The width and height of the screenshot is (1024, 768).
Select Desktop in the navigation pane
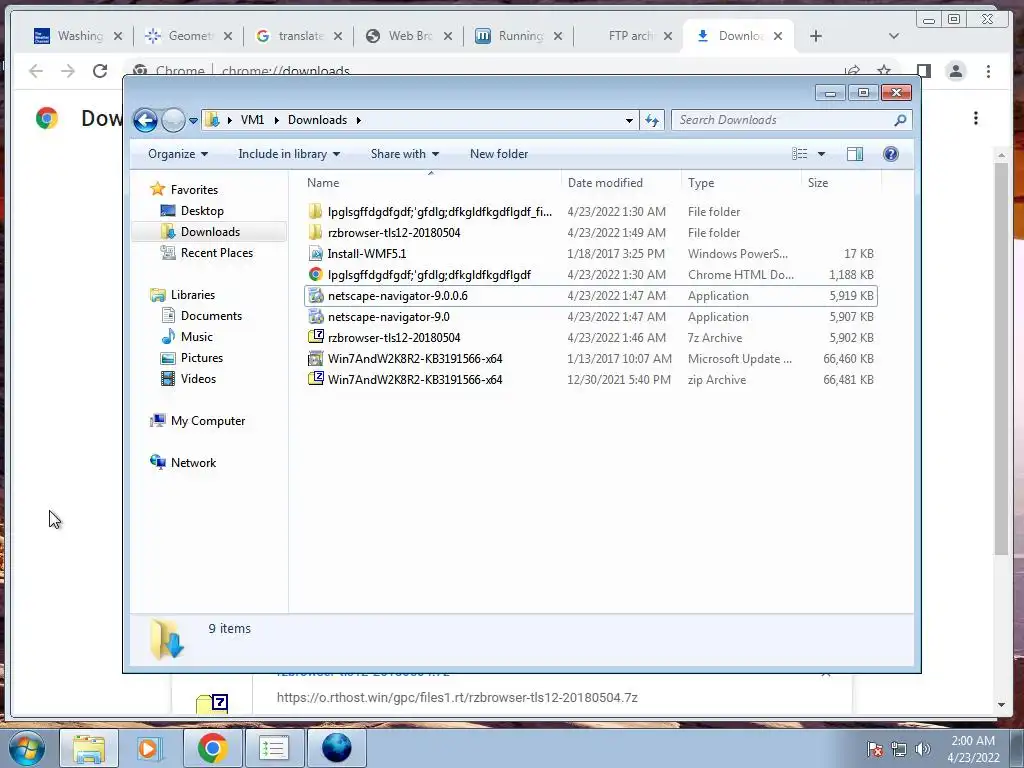click(x=202, y=211)
